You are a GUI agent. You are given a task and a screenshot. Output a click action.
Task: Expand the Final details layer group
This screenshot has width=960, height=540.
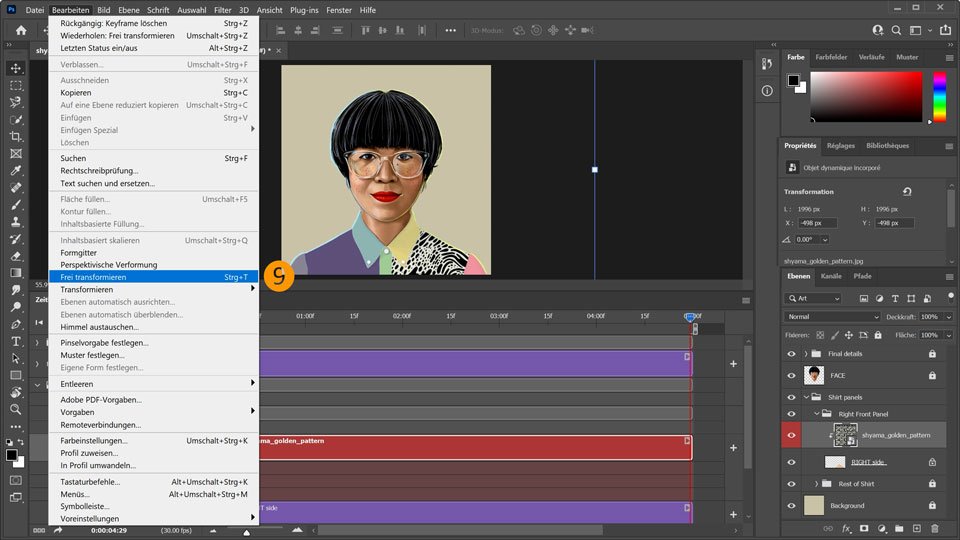(x=806, y=354)
